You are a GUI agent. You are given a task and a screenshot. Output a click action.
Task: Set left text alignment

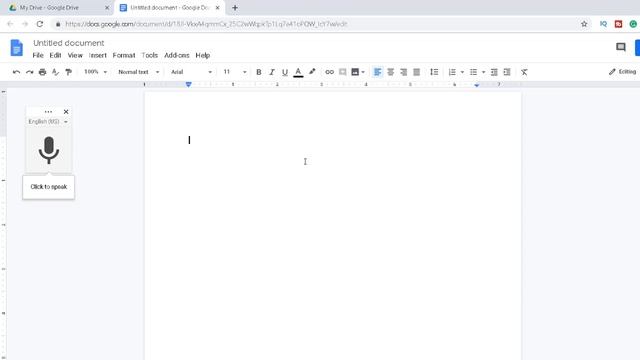tap(378, 72)
